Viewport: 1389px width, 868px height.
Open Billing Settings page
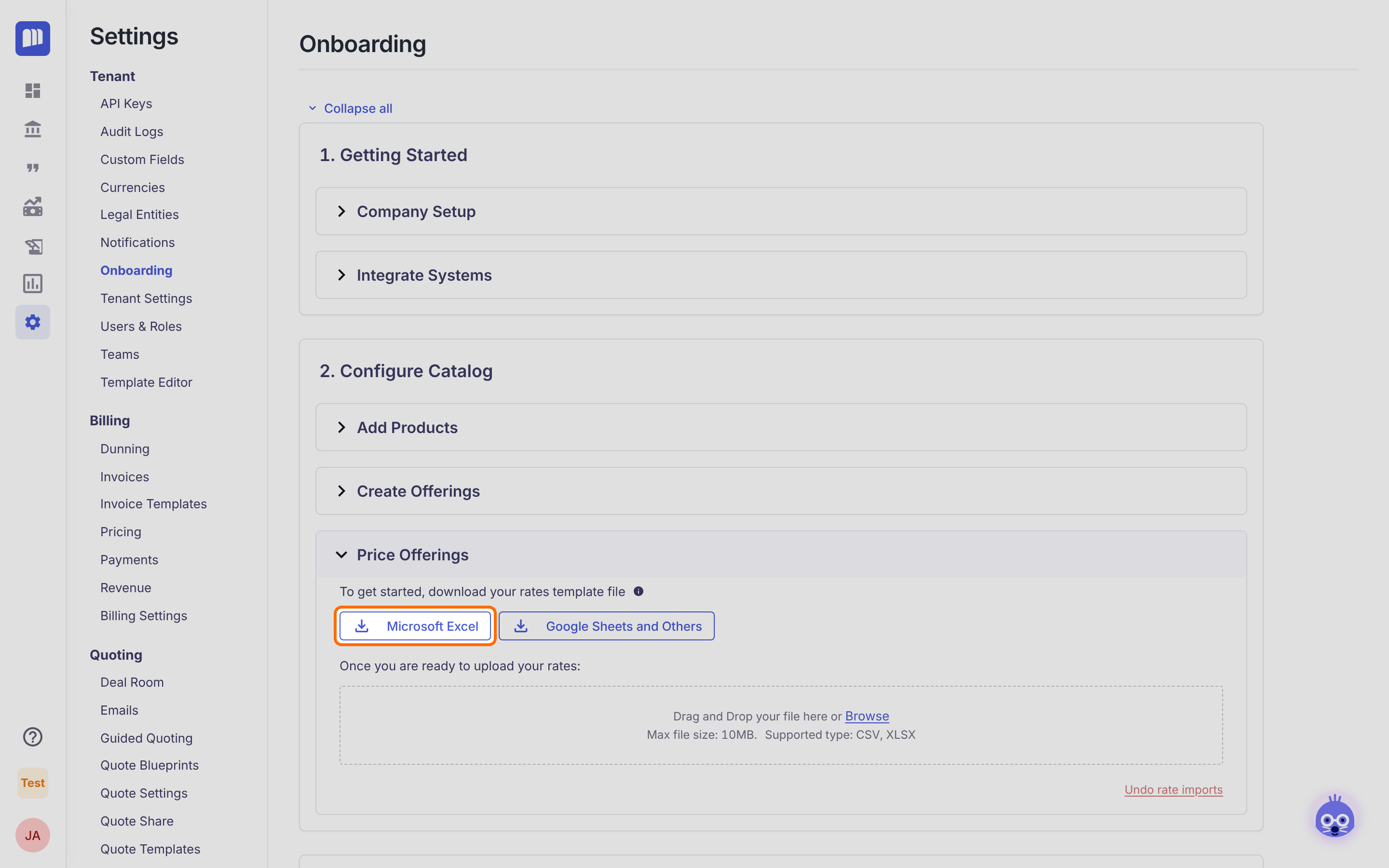click(x=144, y=616)
